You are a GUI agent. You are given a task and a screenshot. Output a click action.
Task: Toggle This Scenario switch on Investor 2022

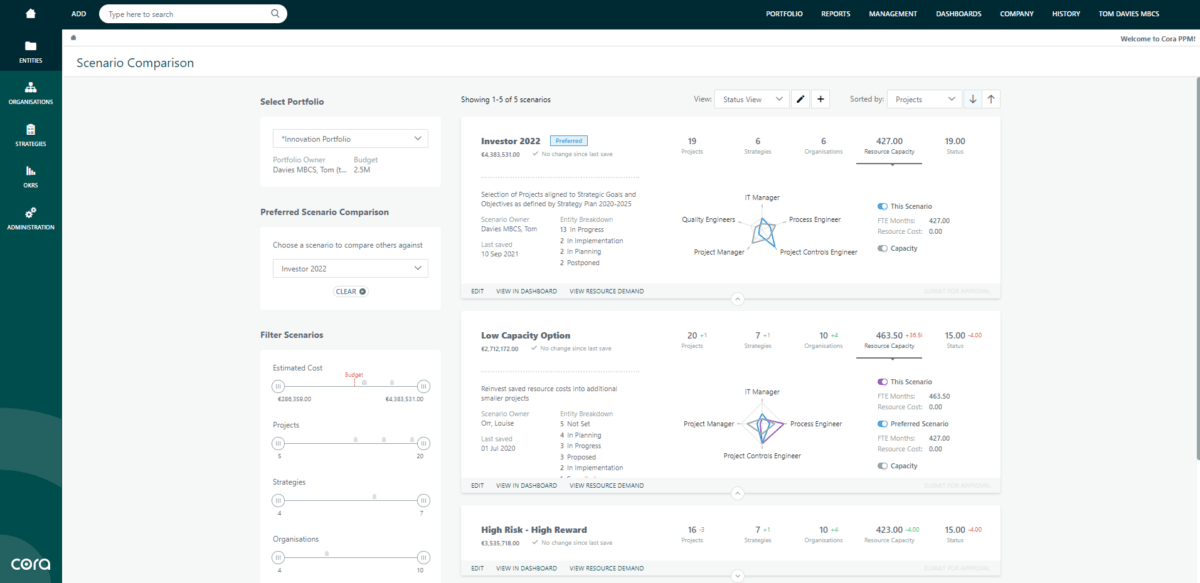883,206
